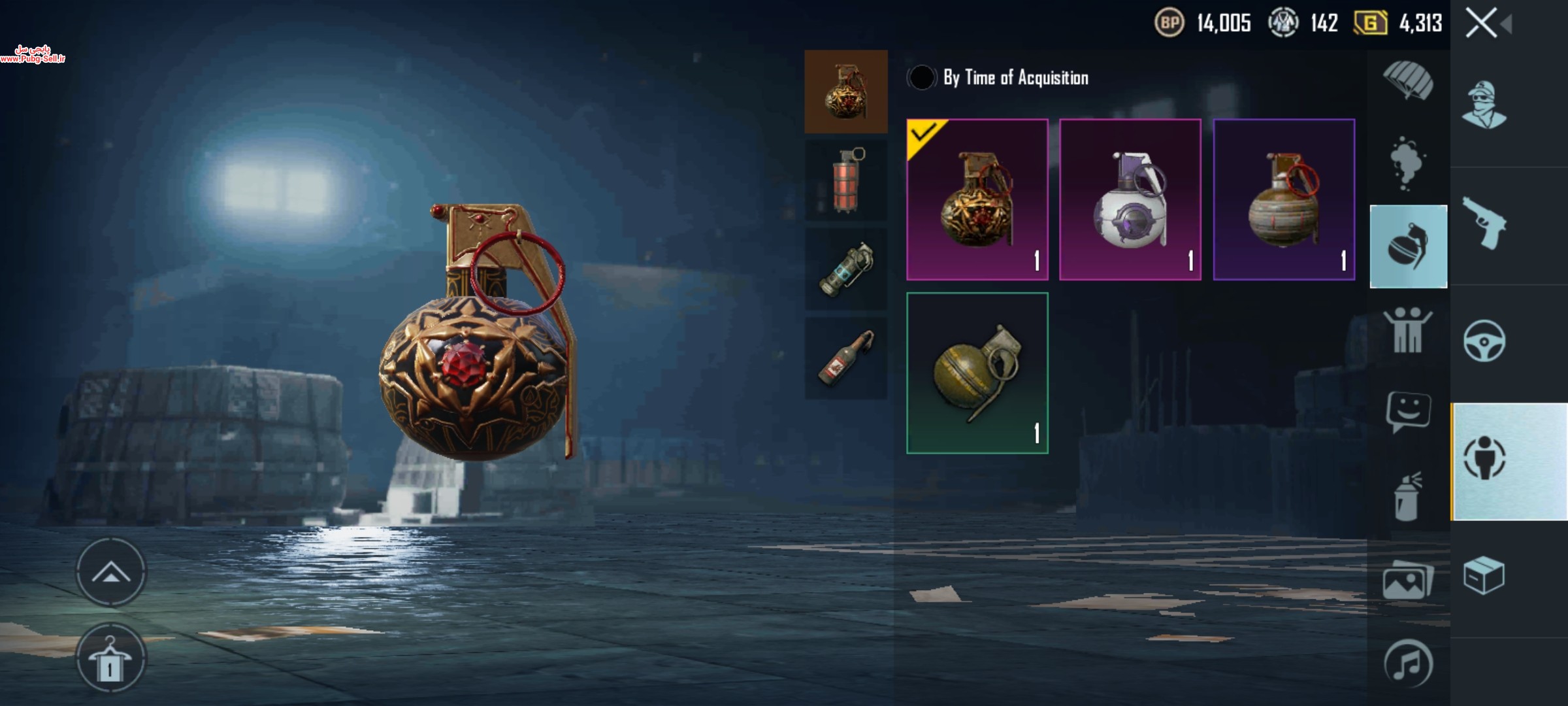
Task: Open the gallery images category icon
Action: [1408, 579]
